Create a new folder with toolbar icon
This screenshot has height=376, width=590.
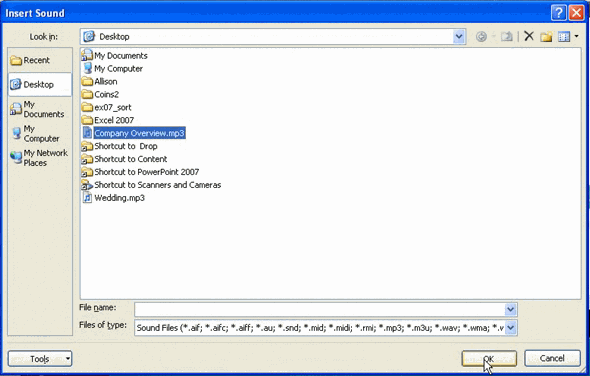[546, 37]
